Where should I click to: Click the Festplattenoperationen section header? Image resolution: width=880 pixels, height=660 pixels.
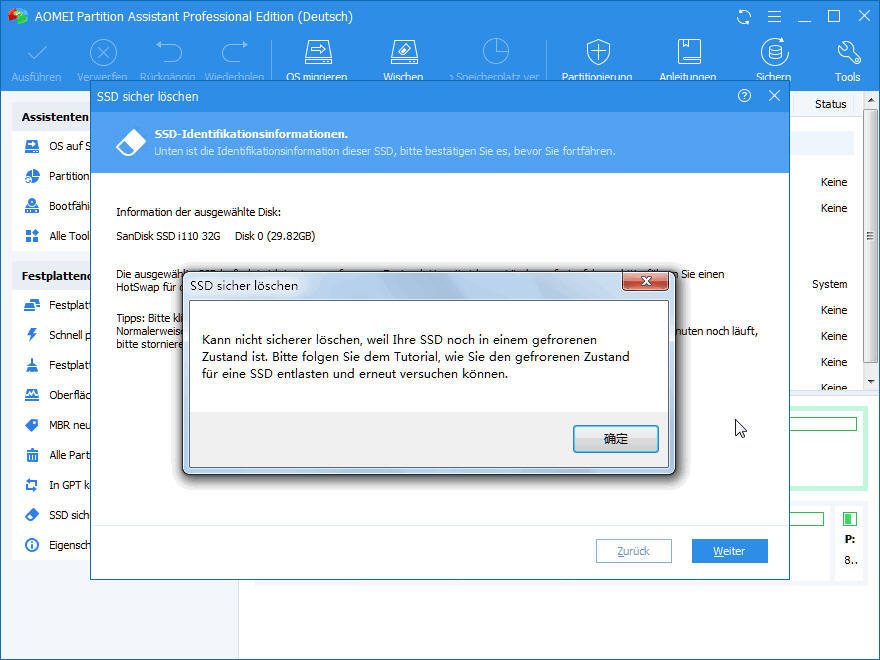click(x=56, y=276)
